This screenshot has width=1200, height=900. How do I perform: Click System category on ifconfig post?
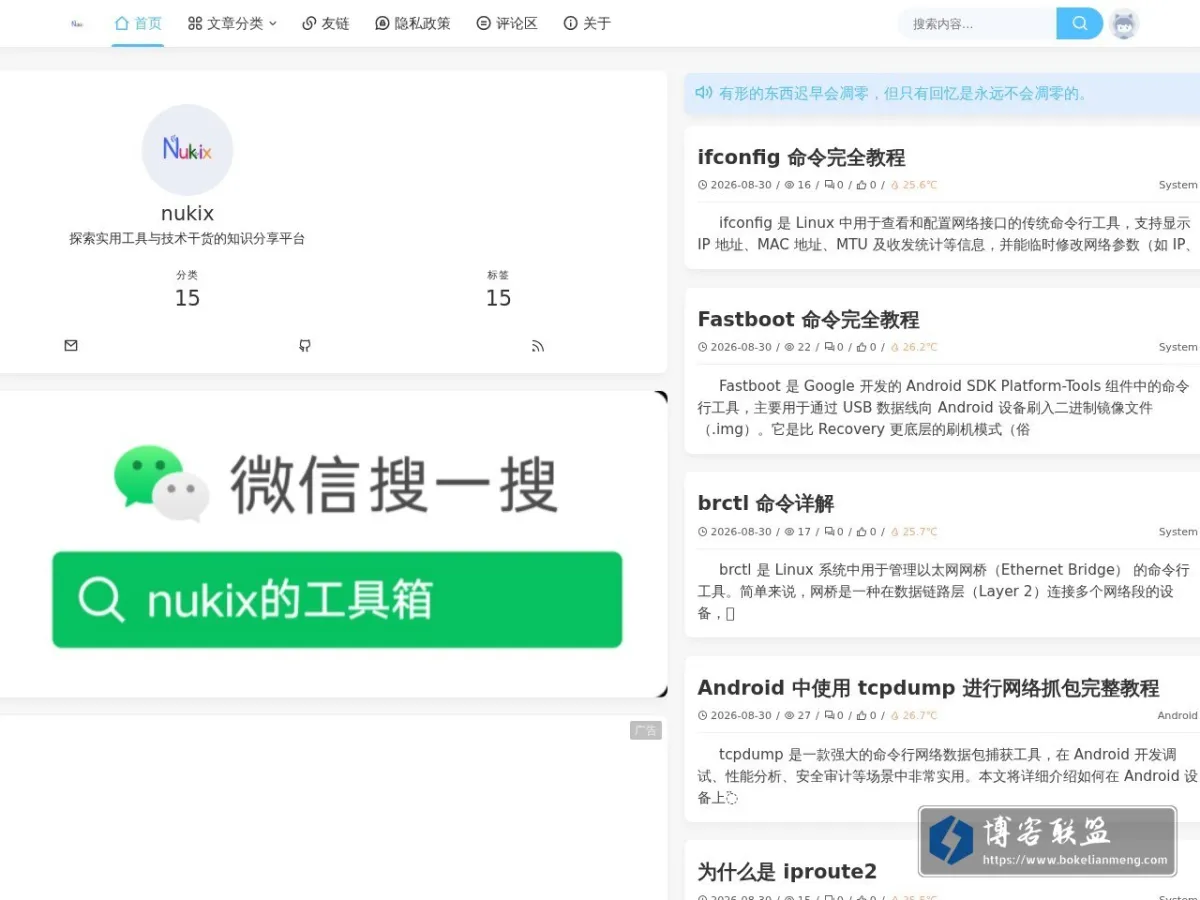[x=1178, y=185]
